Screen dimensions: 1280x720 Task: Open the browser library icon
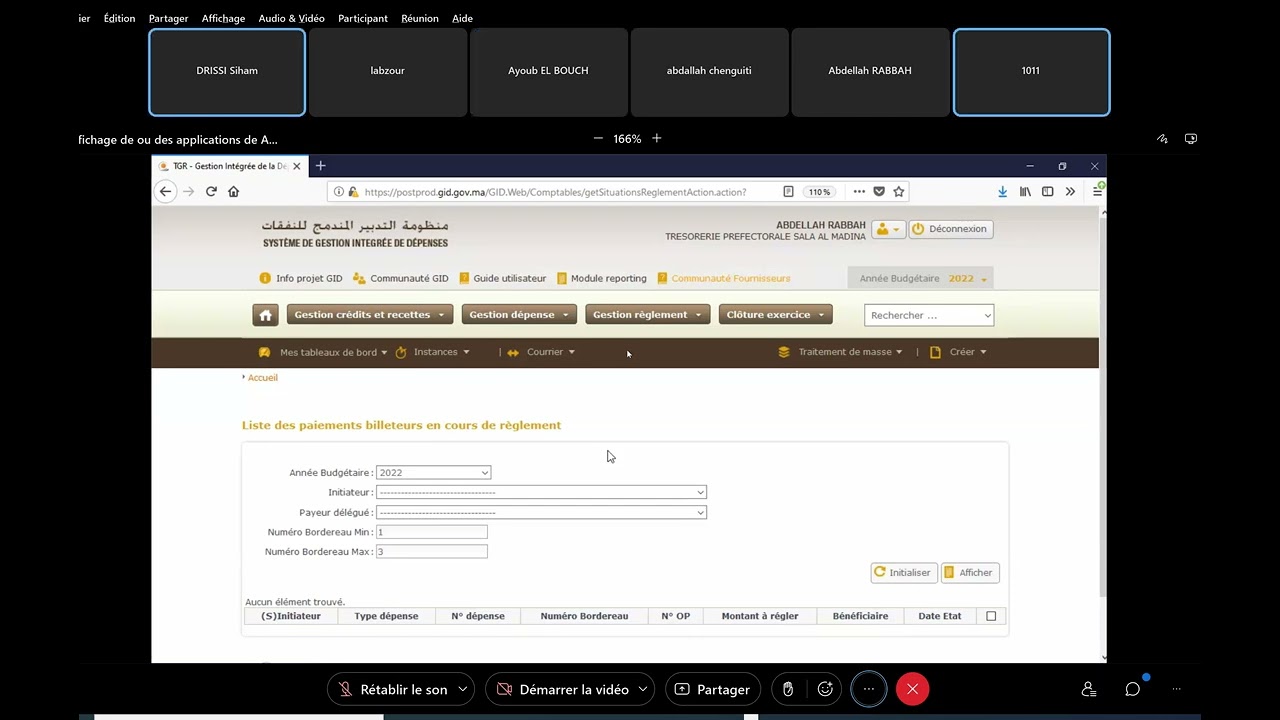coord(1025,192)
